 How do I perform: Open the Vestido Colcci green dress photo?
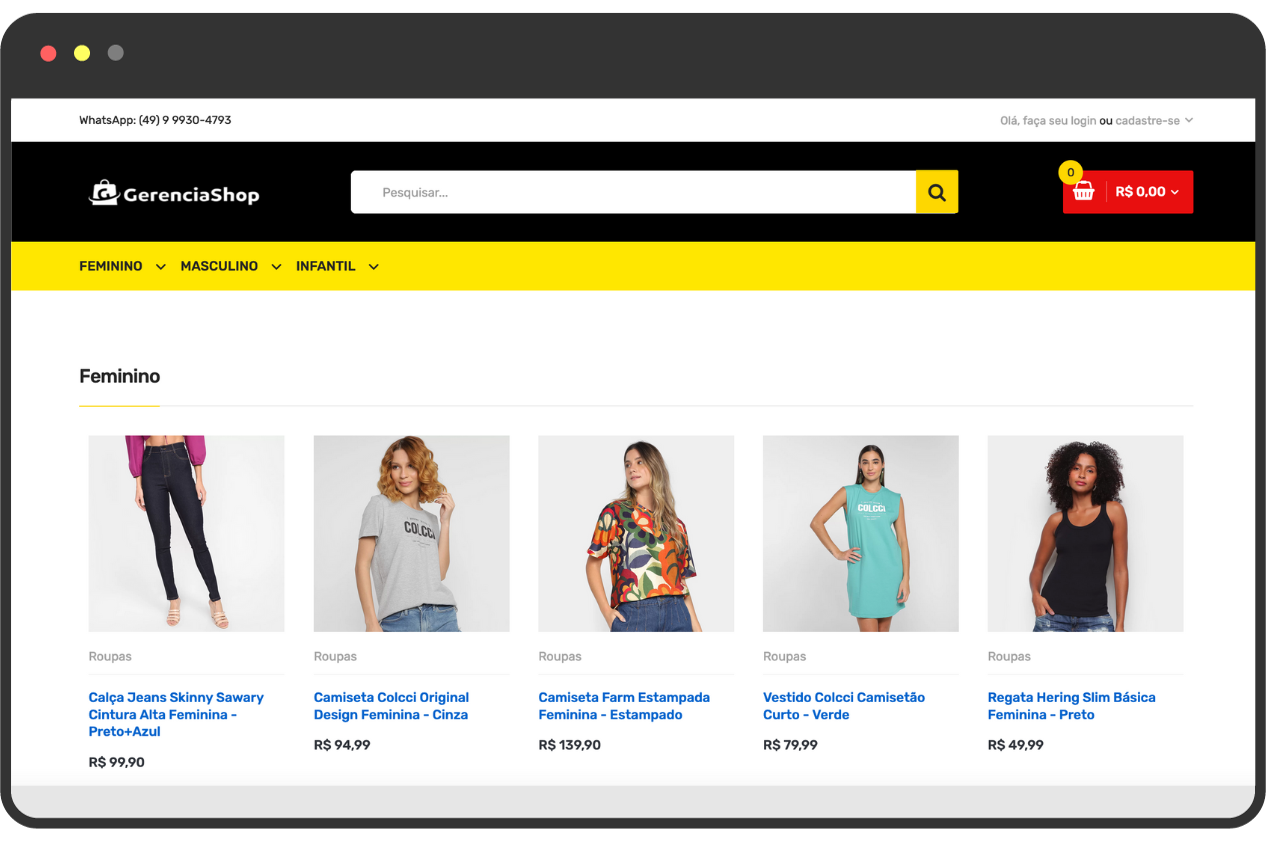click(860, 533)
